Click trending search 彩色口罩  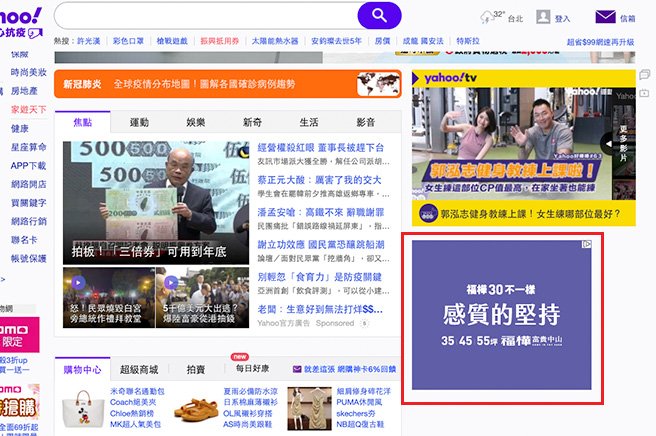tap(128, 41)
